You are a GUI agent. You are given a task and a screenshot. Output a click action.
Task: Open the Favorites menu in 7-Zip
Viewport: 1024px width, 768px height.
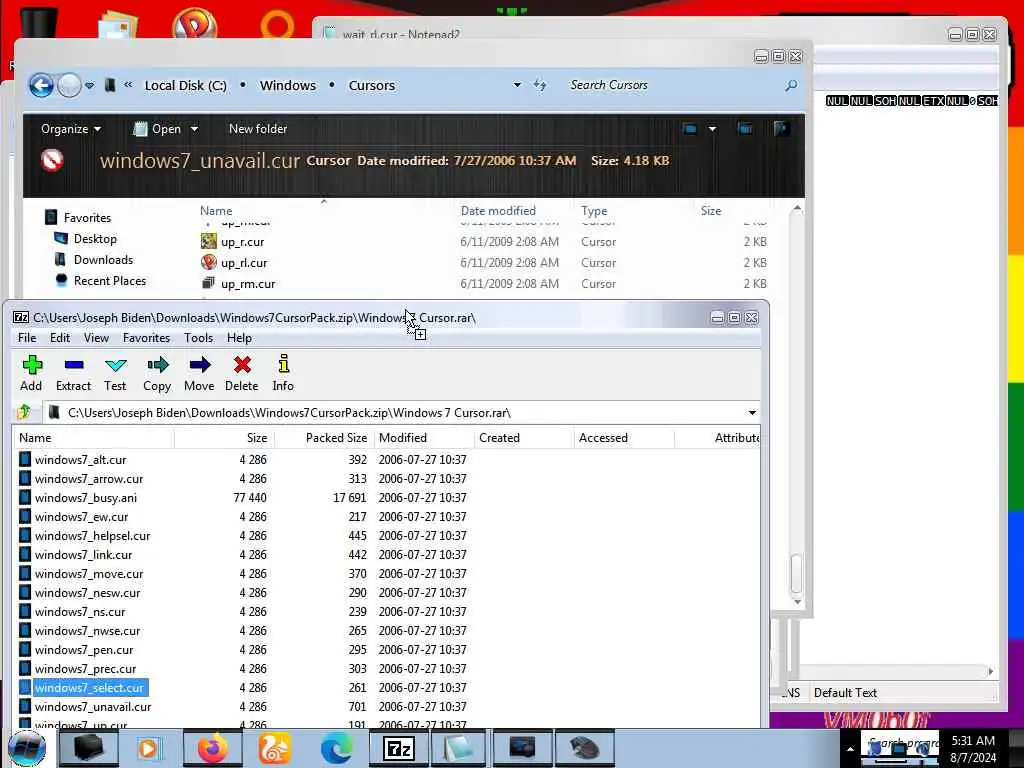click(146, 338)
